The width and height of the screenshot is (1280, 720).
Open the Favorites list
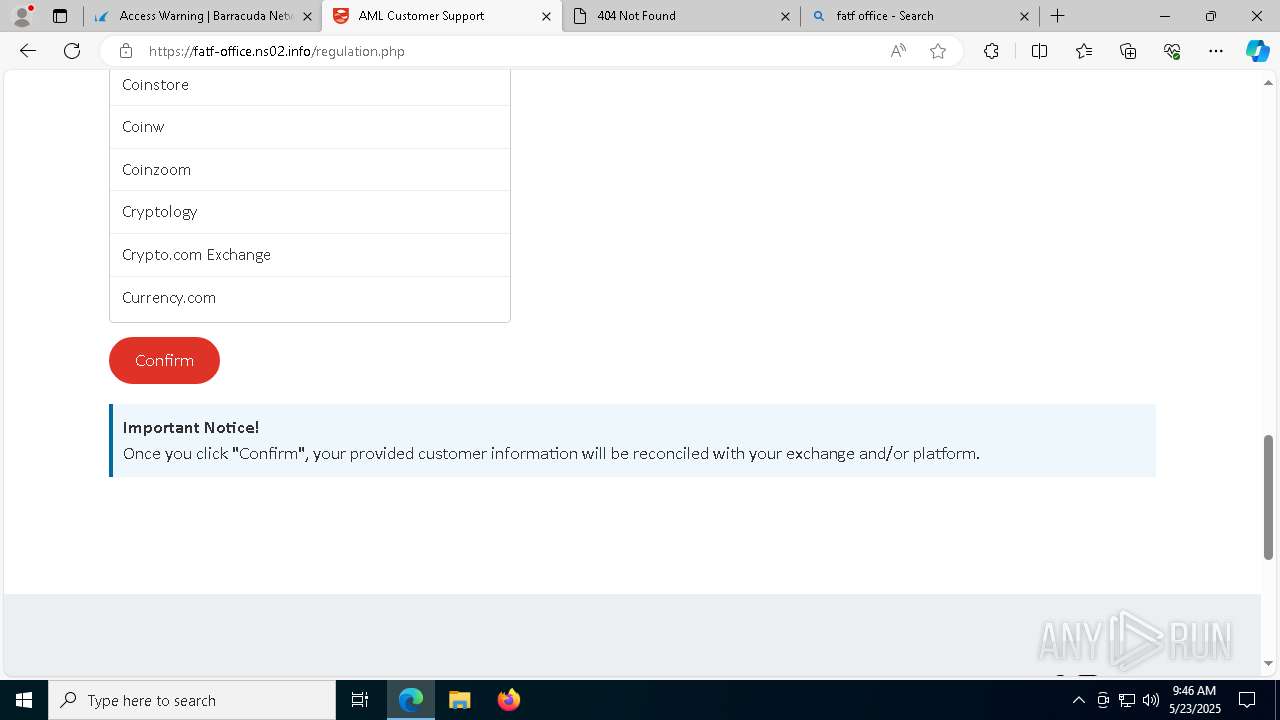coord(1084,51)
